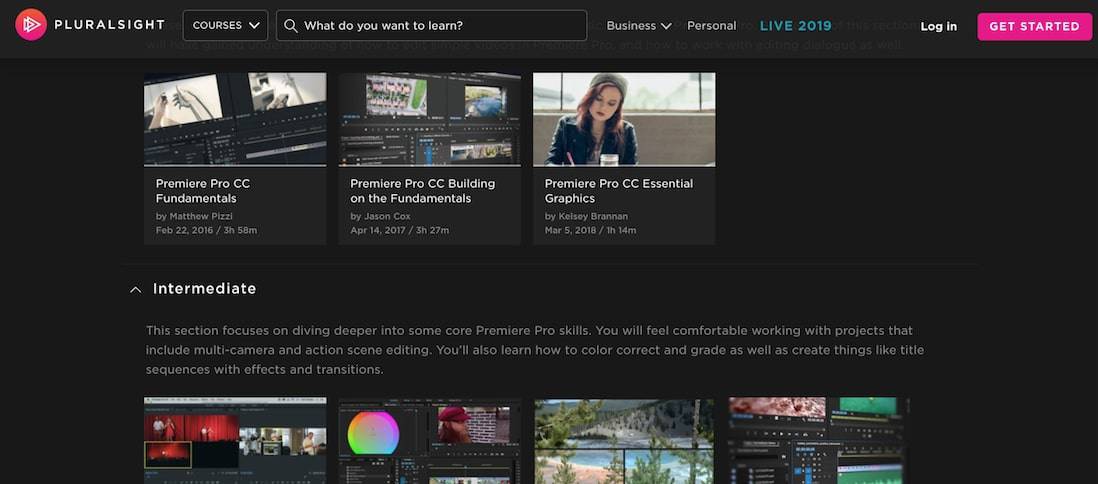The height and width of the screenshot is (484, 1098).
Task: Open the Courses dropdown
Action: coord(225,25)
